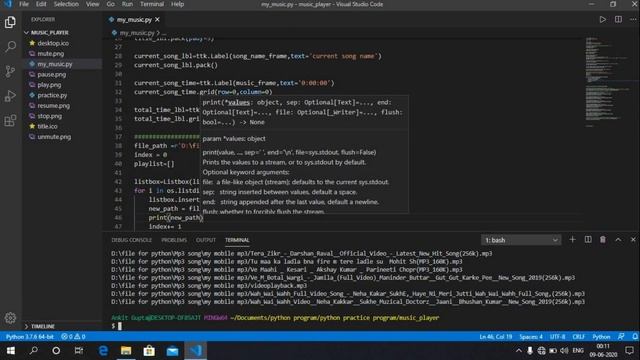640x360 pixels.
Task: Change line ending via CRLF status item
Action: click(578, 337)
